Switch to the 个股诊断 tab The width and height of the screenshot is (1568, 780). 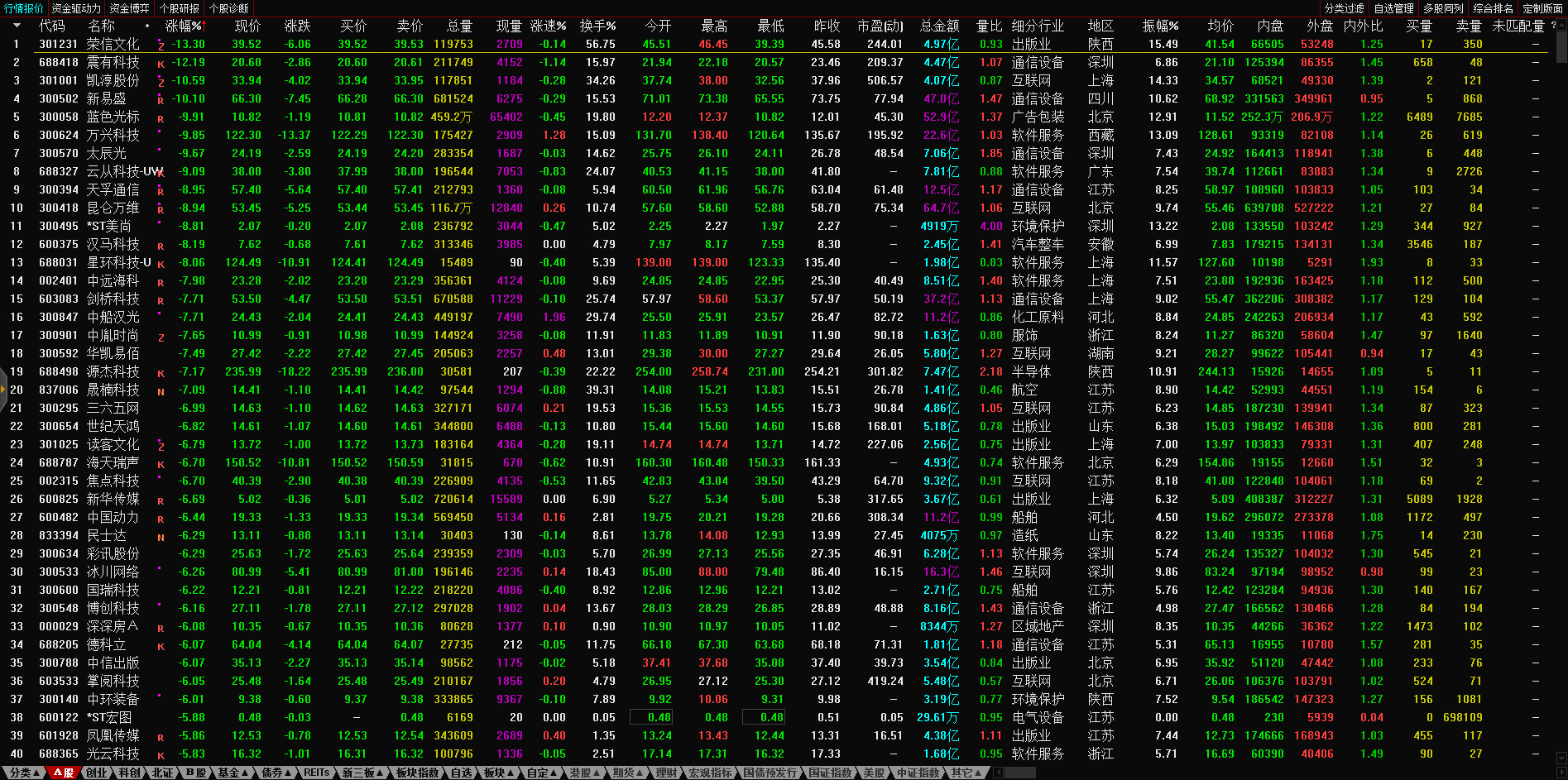point(229,8)
